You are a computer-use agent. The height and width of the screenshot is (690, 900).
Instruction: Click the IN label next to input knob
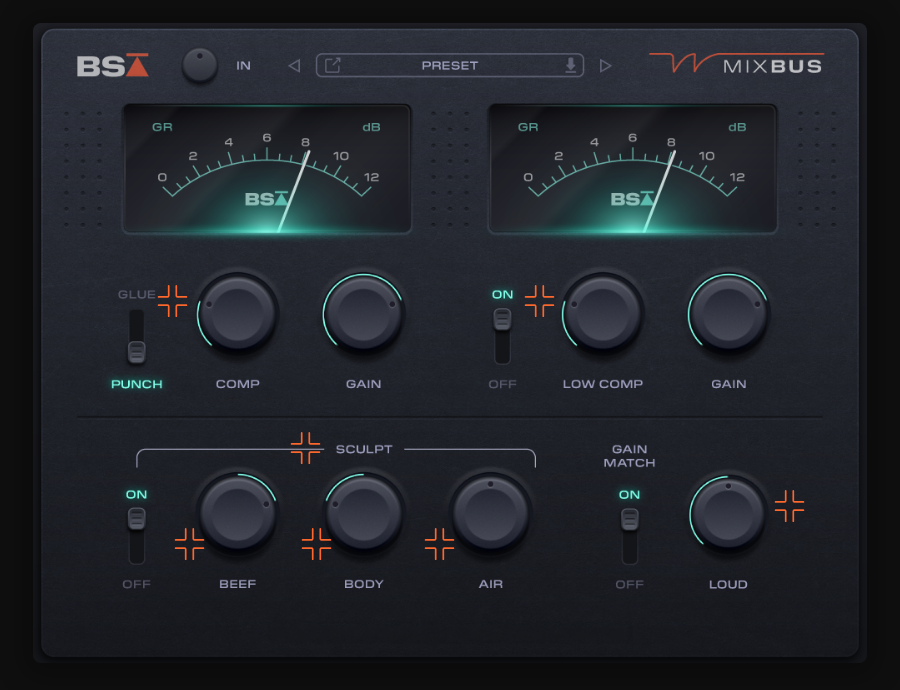pos(243,66)
